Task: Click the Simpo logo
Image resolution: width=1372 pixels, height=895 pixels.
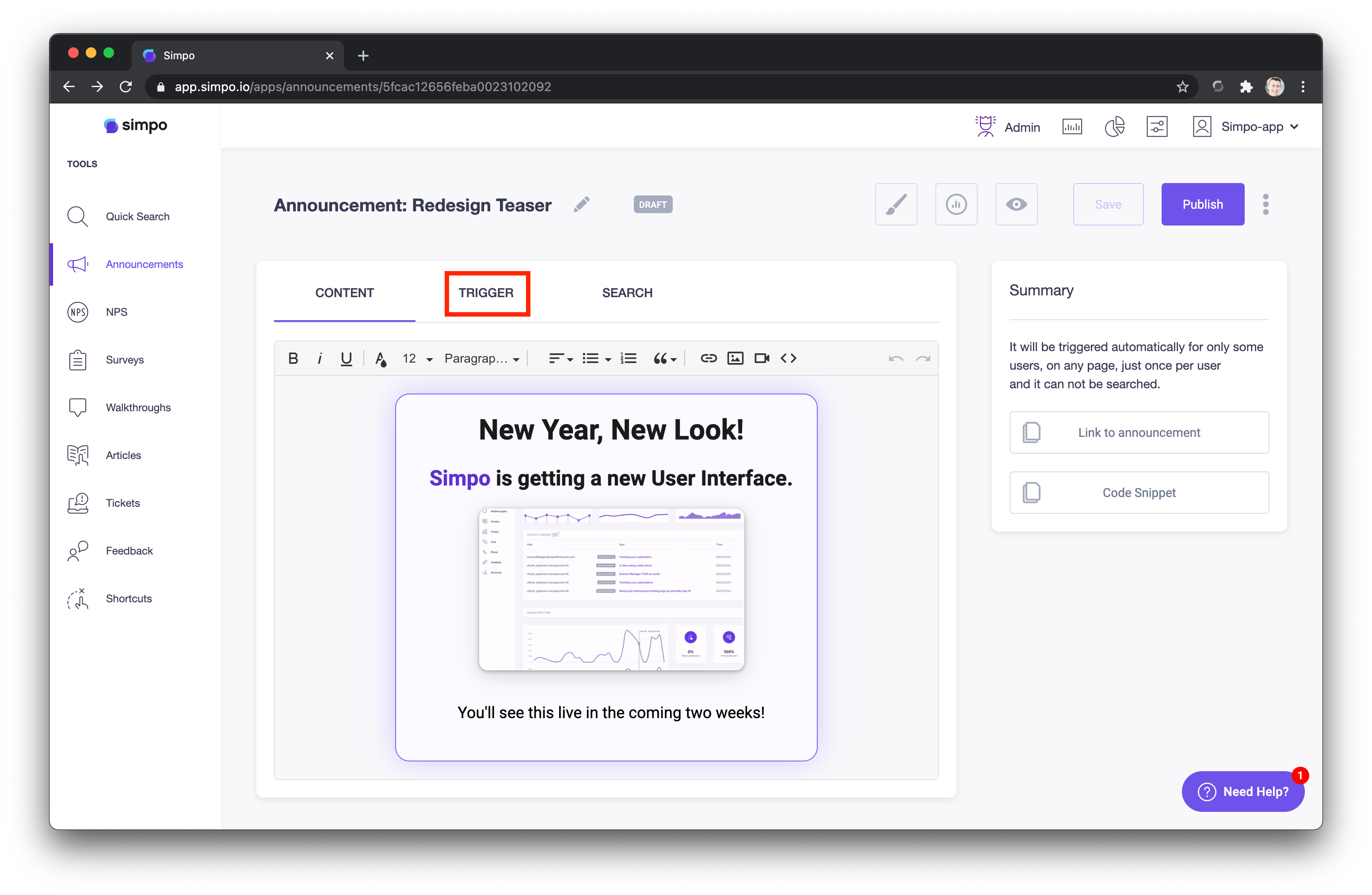Action: coord(135,125)
